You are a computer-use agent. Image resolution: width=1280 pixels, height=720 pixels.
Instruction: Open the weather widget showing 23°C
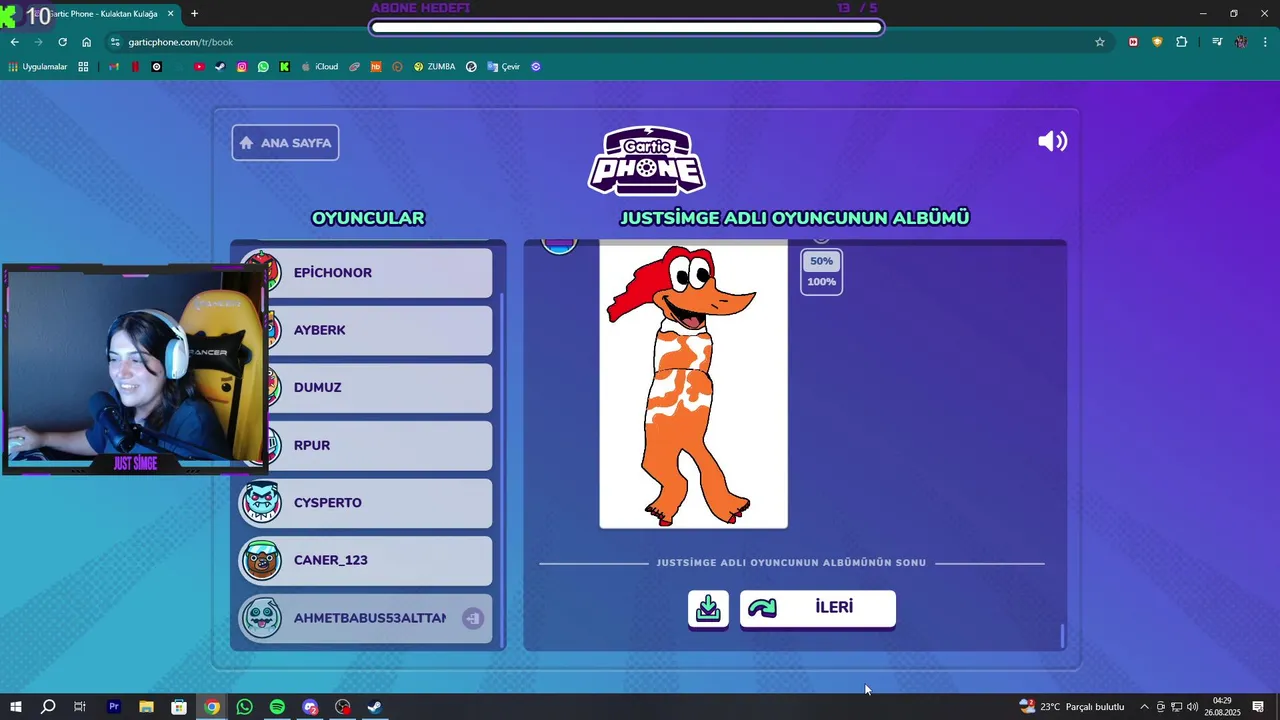(1072, 707)
